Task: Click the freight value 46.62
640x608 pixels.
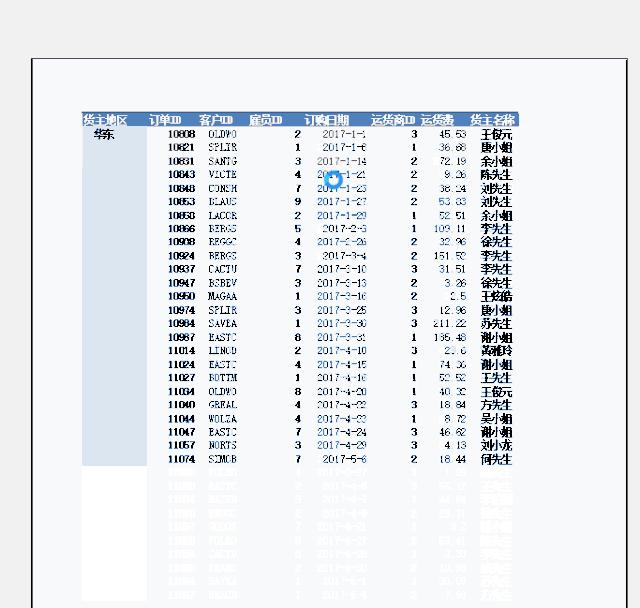Action: click(x=453, y=432)
